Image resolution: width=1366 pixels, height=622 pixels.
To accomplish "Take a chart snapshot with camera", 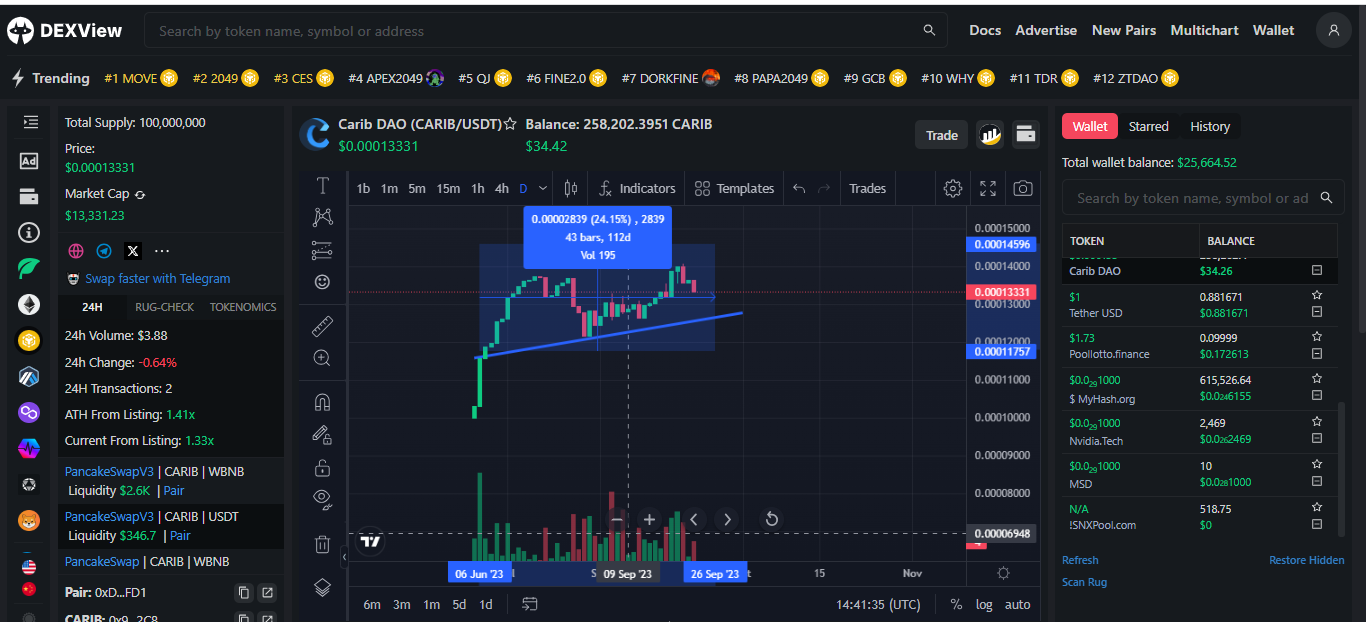I will (x=1023, y=188).
